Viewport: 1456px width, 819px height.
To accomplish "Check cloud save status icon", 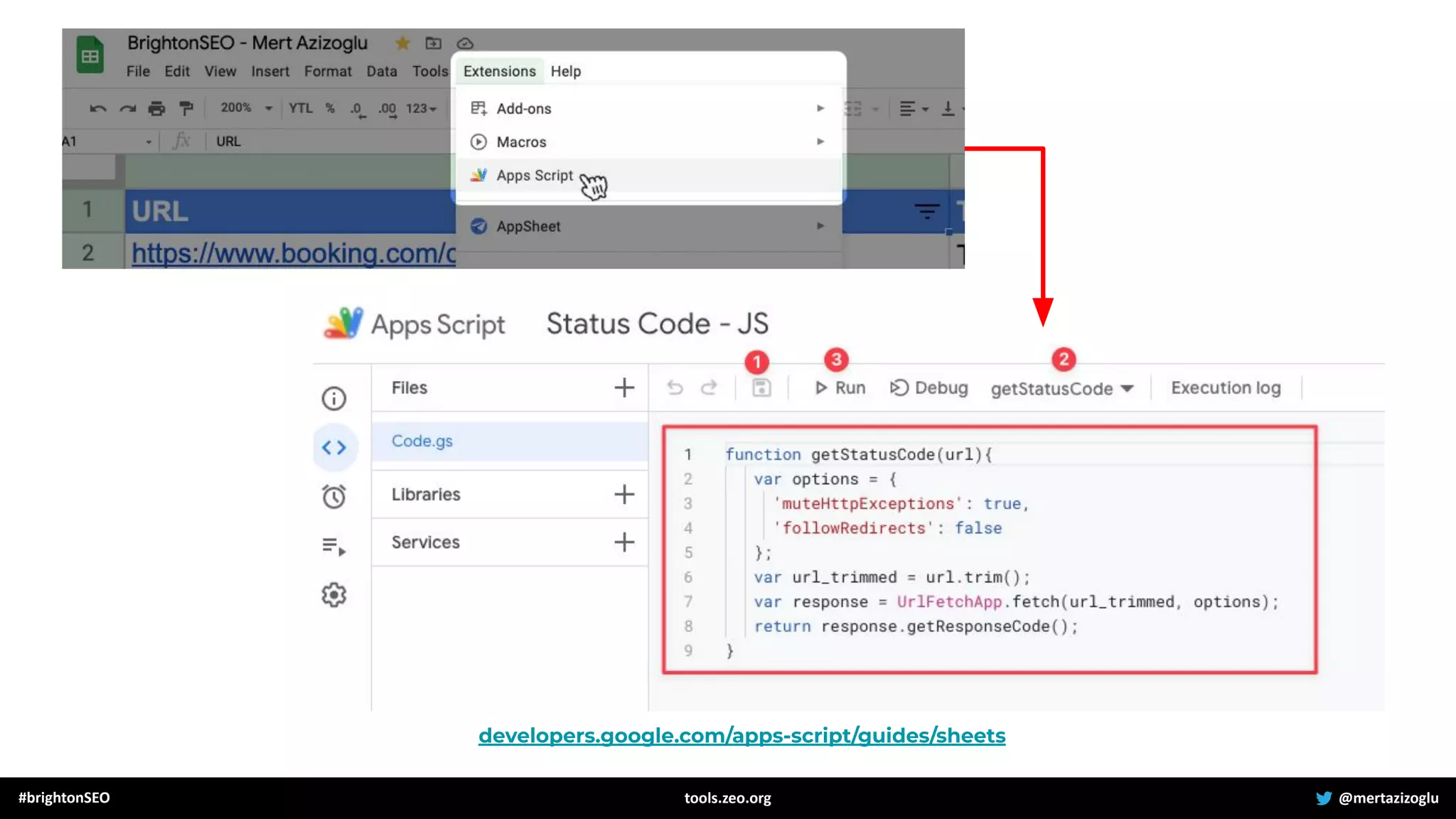I will 465,43.
